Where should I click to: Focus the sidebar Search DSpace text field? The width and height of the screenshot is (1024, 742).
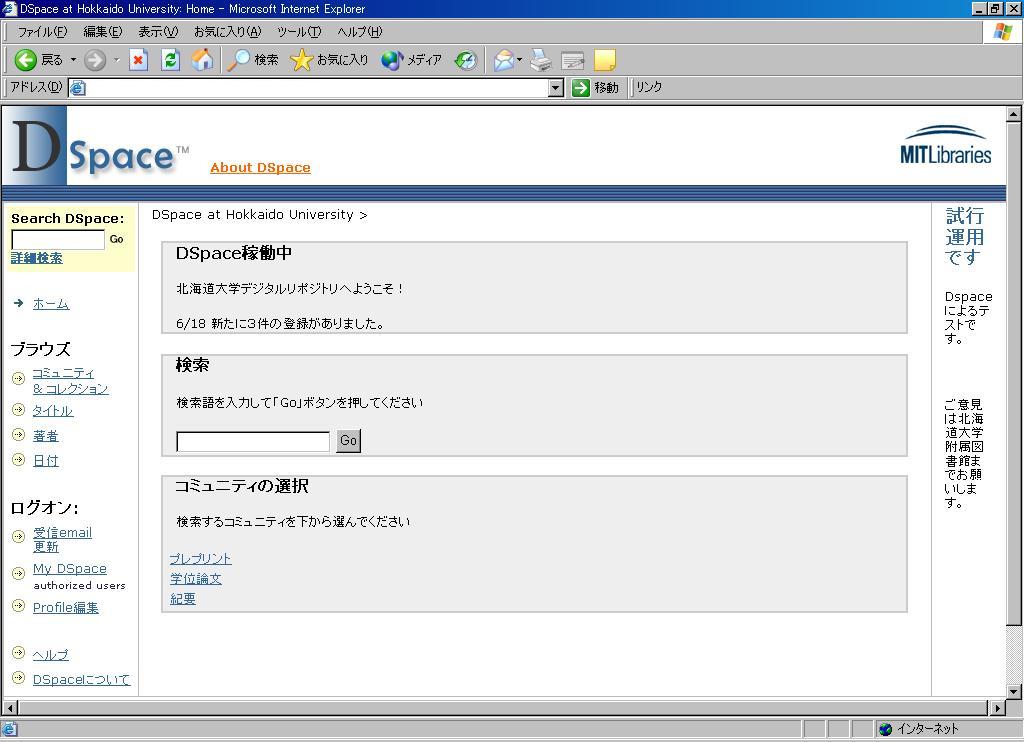(58, 240)
